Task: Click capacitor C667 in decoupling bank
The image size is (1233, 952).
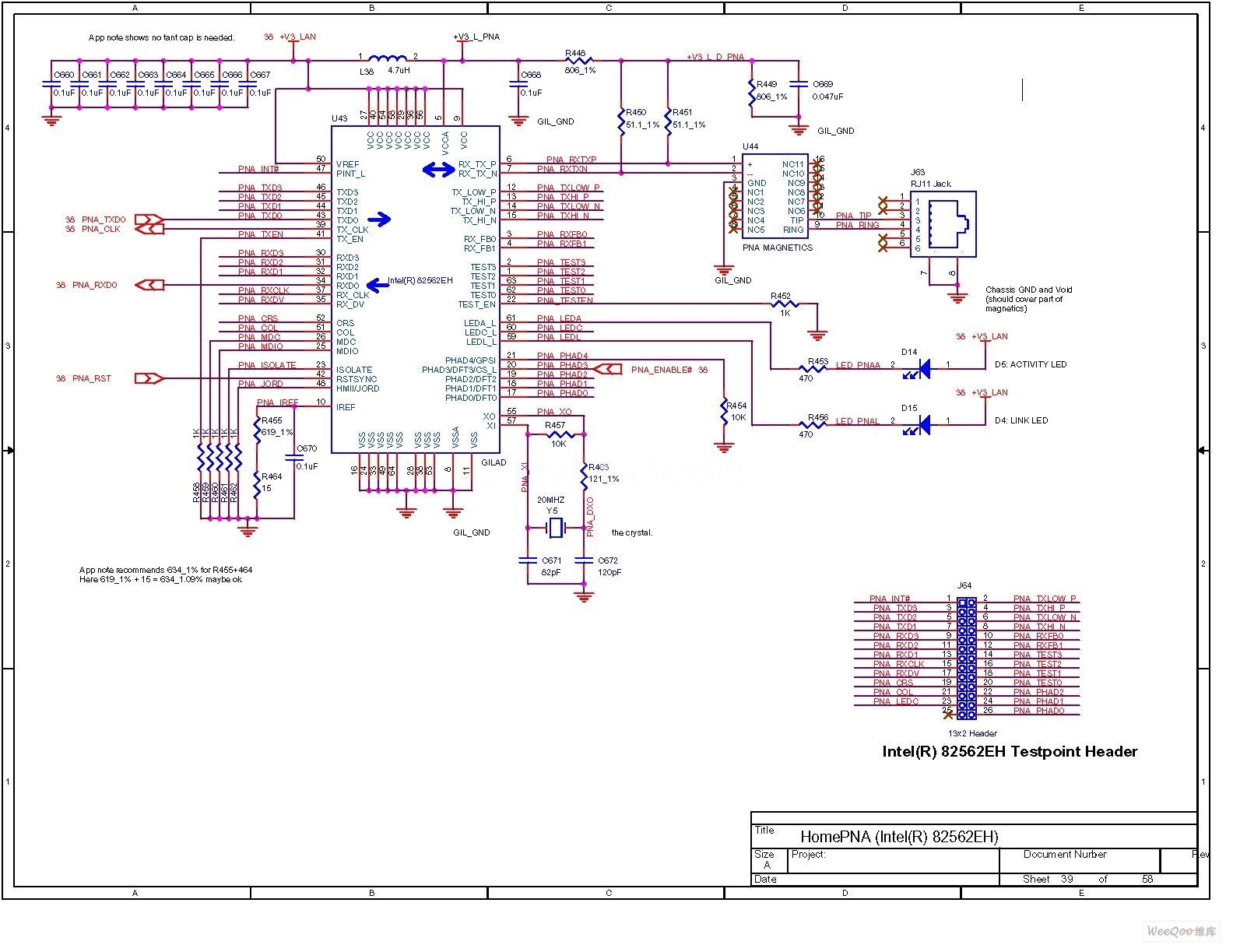Action: [248, 83]
